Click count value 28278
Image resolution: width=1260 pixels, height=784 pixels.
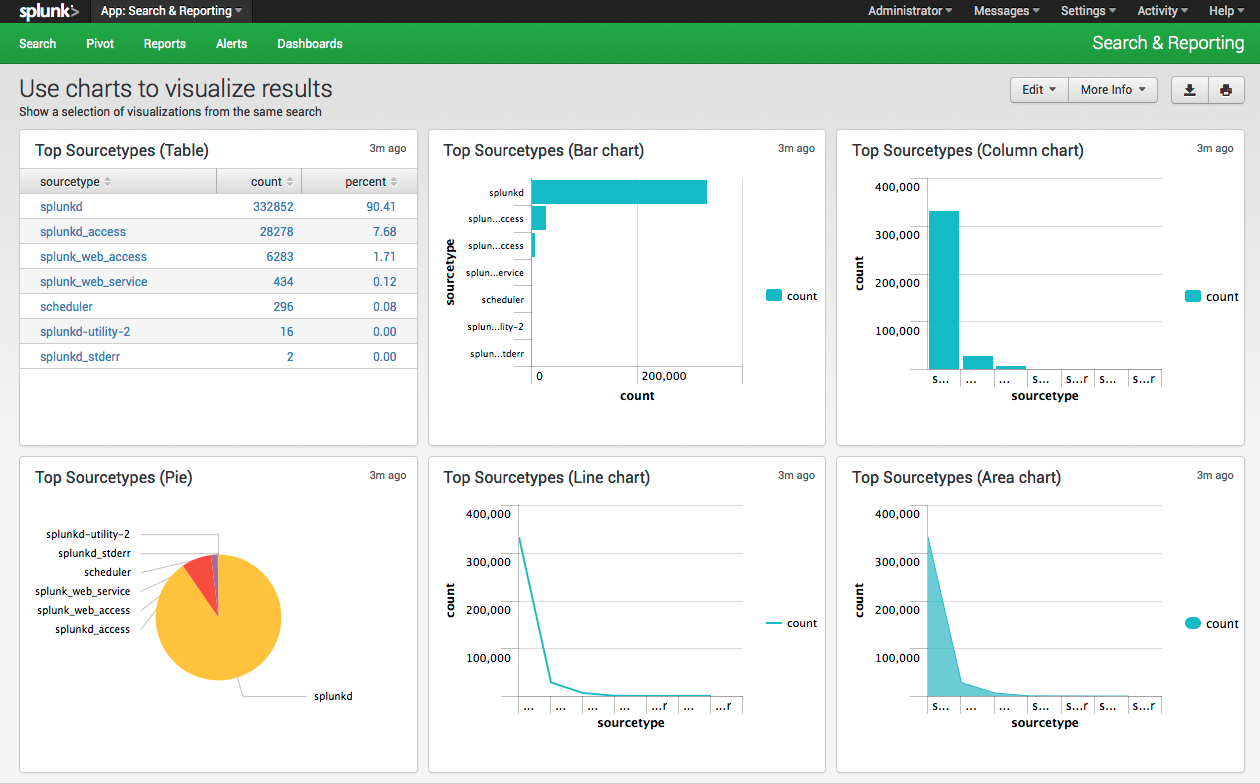pyautogui.click(x=277, y=232)
